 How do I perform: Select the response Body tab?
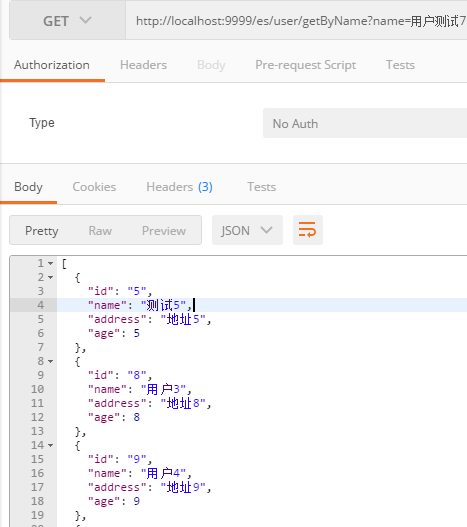click(x=28, y=187)
